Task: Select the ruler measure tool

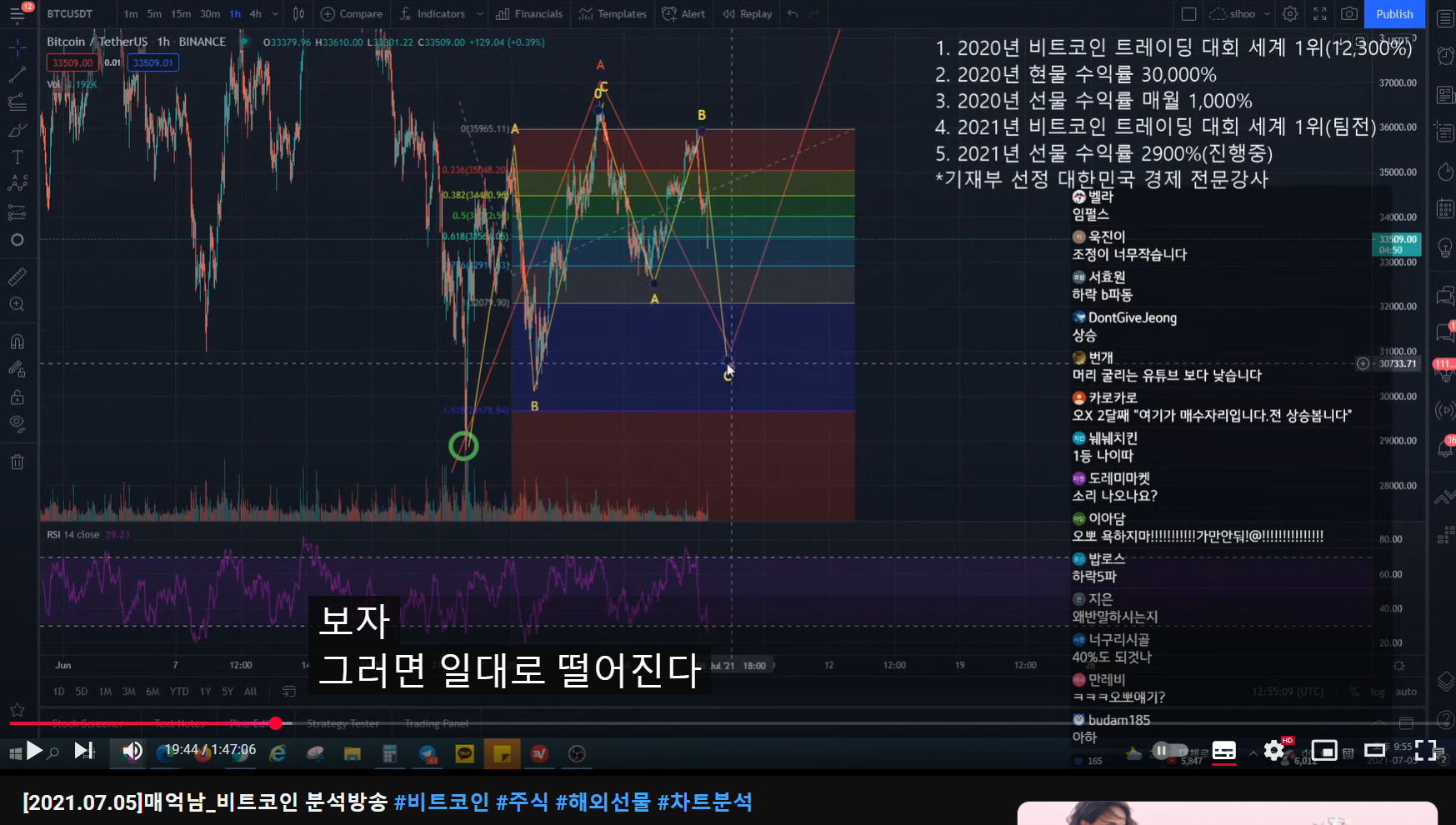Action: tap(17, 276)
